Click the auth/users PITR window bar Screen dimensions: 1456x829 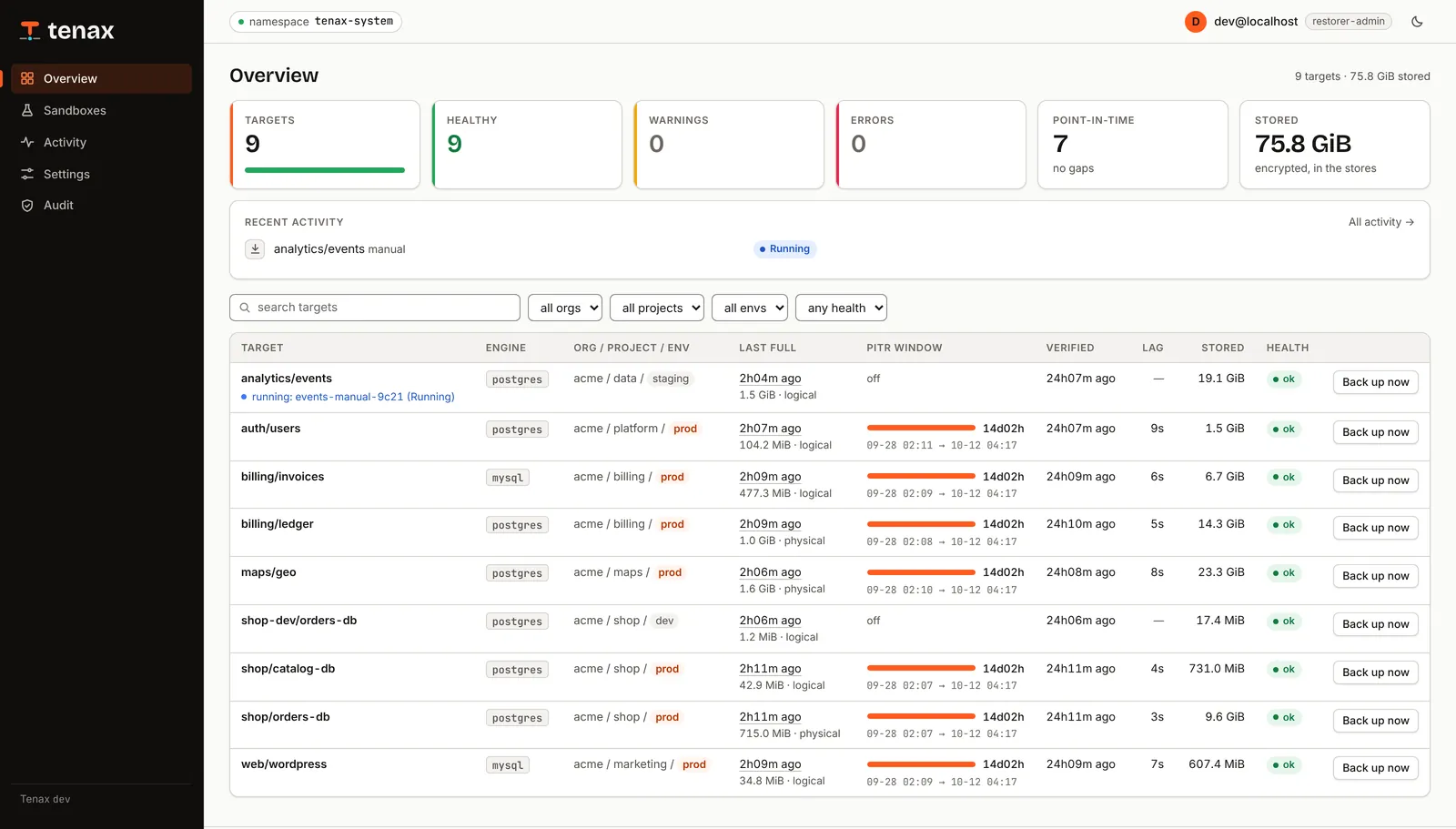[x=921, y=428]
